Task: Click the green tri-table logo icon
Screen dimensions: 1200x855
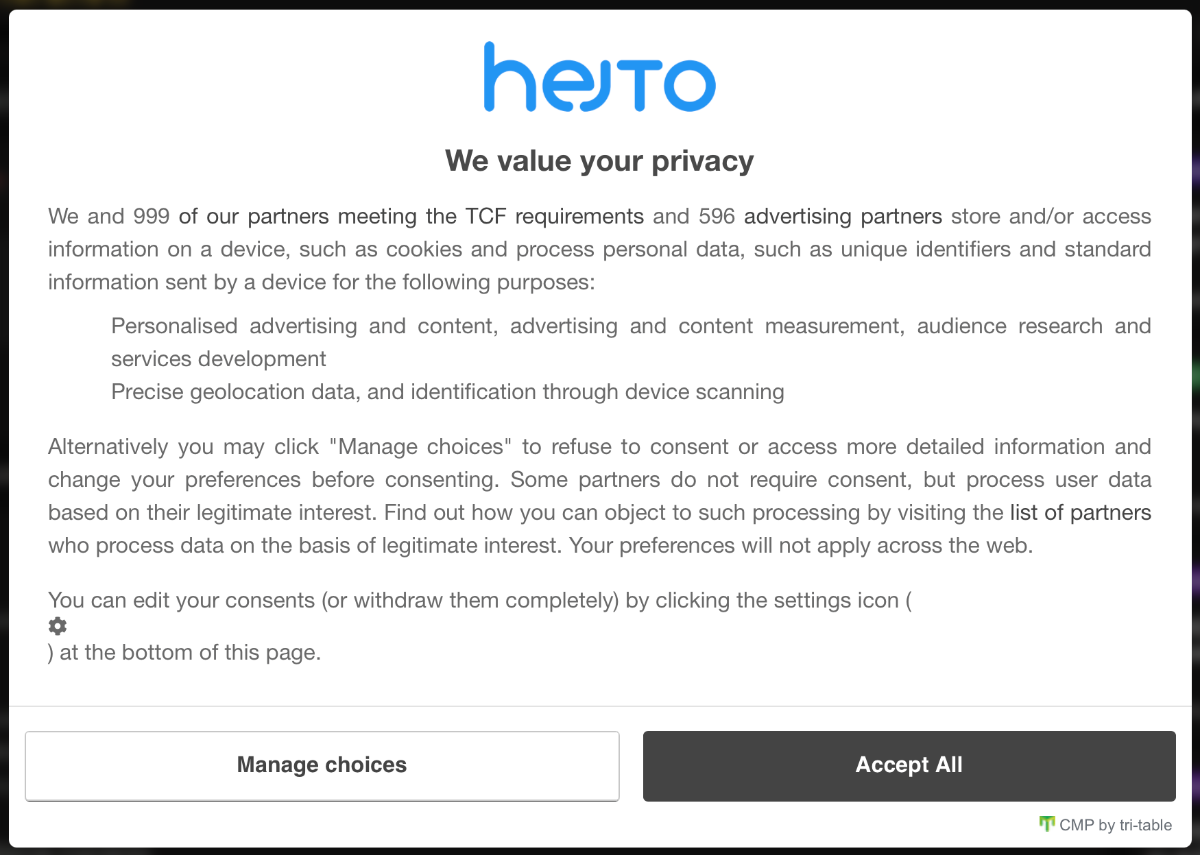Action: point(1047,824)
